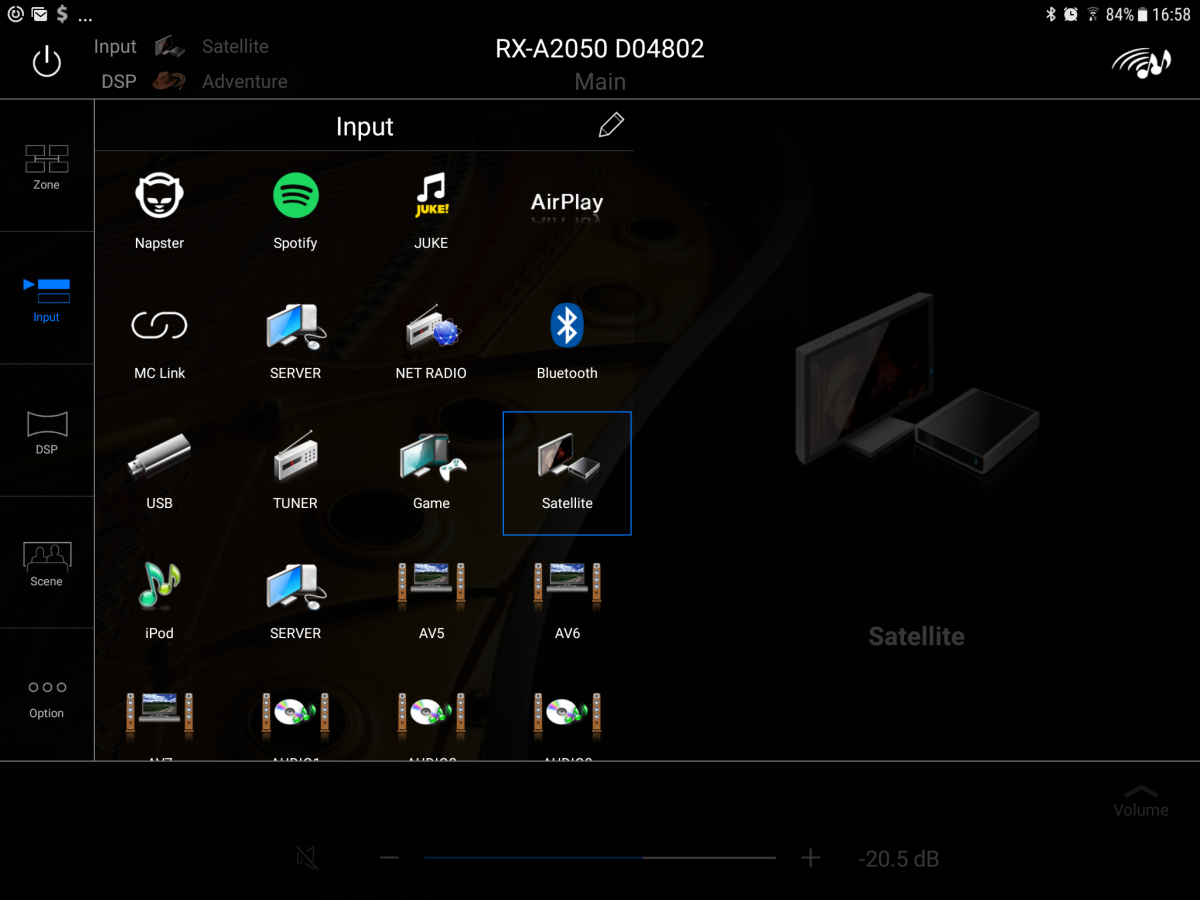Increase volume with plus button
The image size is (1200, 900).
click(811, 858)
